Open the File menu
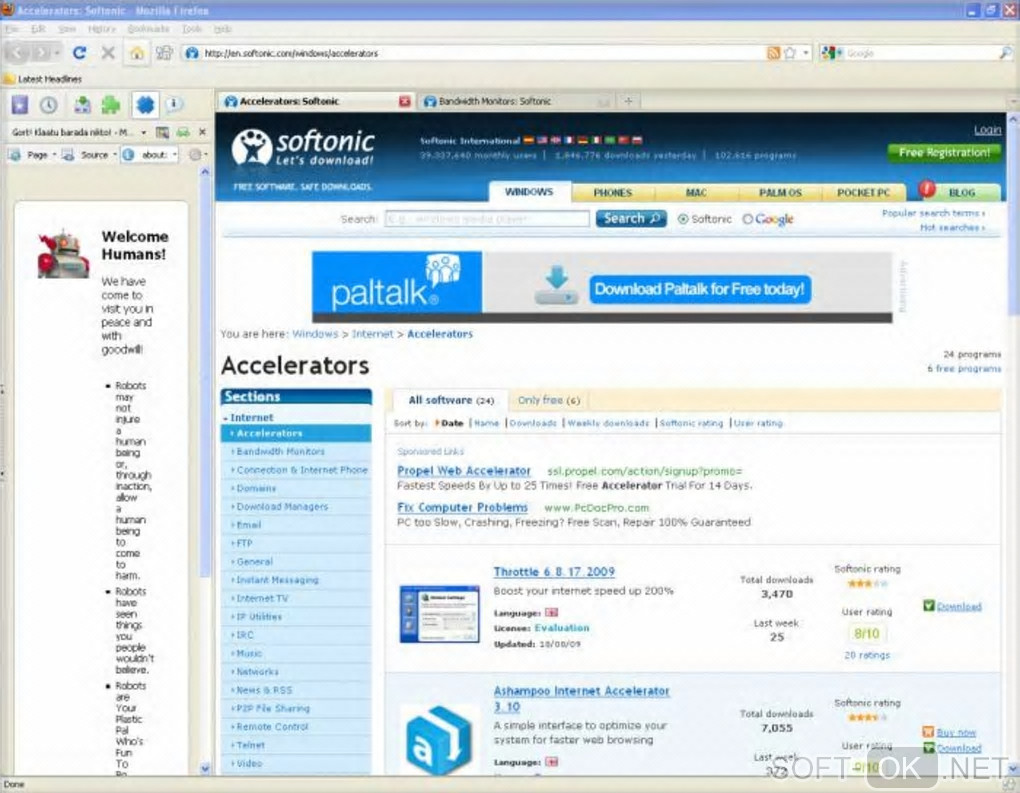 pos(12,29)
